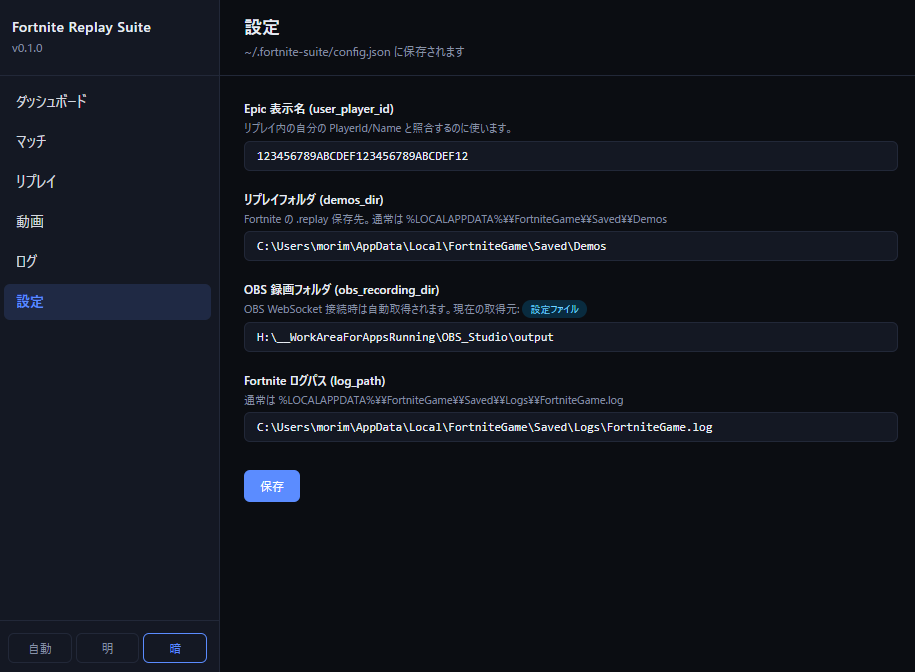The width and height of the screenshot is (915, 672).
Task: Select the リプレイフォルダ demos_dir field
Action: (570, 246)
